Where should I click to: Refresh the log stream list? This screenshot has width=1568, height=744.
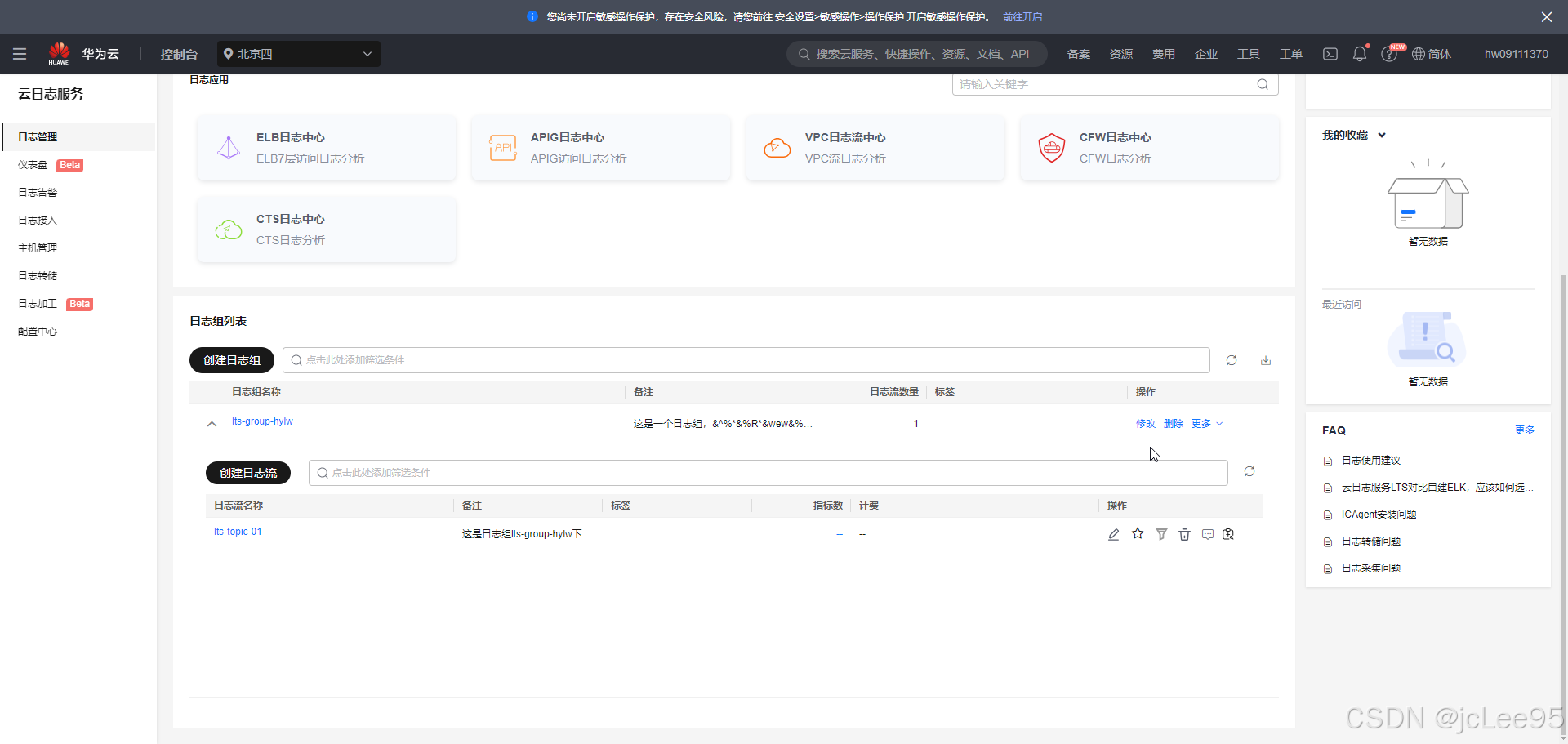1249,471
